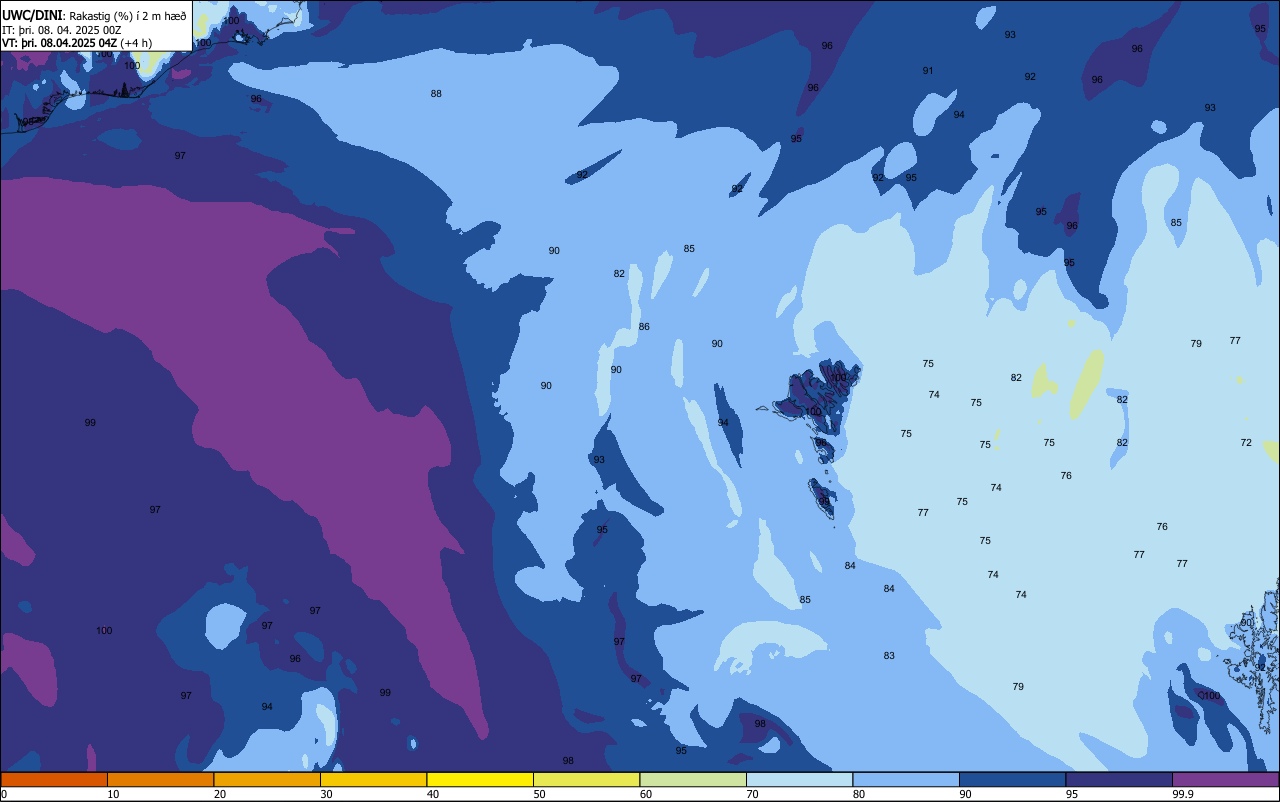
Task: Select the map value '72'
Action: pos(1246,442)
